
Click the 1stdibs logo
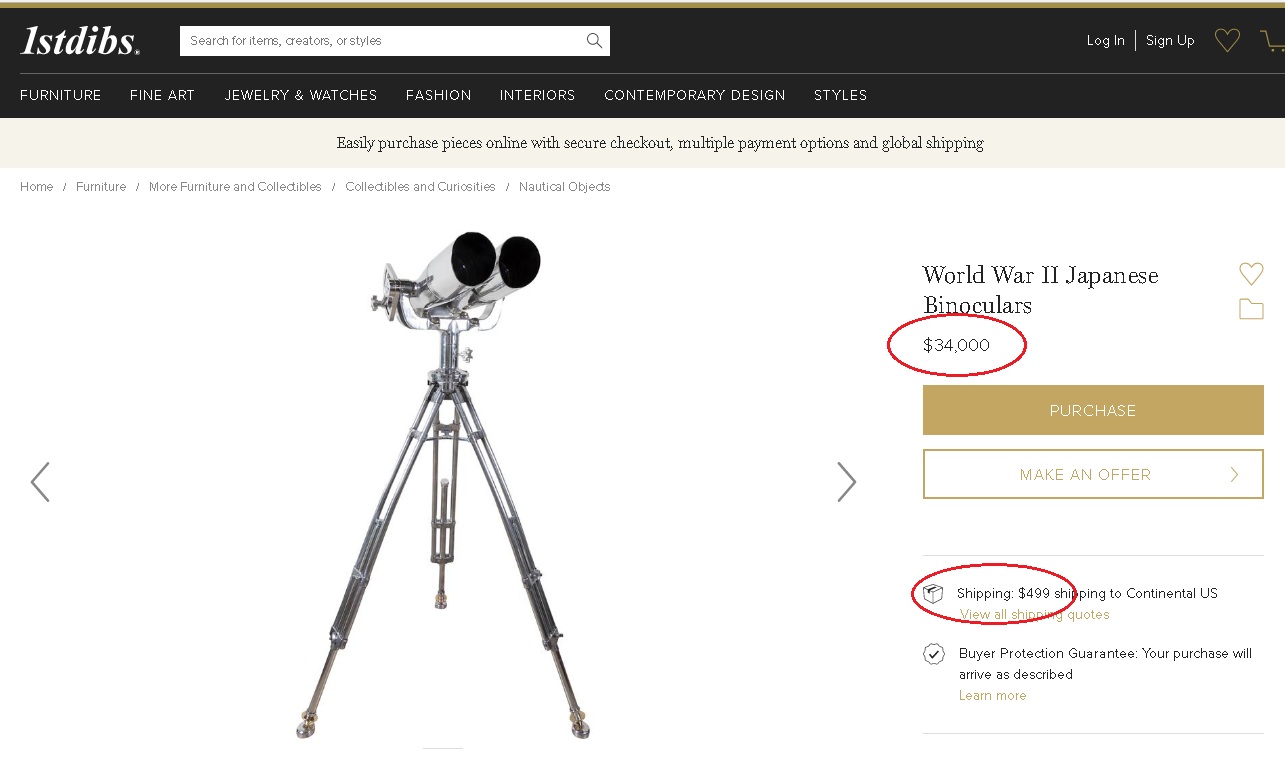pos(80,41)
